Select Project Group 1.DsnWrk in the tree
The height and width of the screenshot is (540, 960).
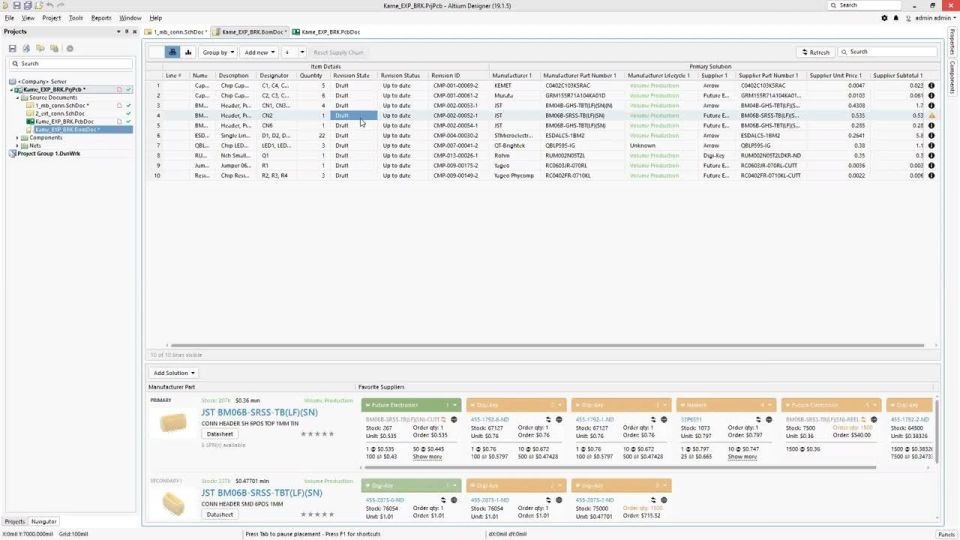click(48, 154)
